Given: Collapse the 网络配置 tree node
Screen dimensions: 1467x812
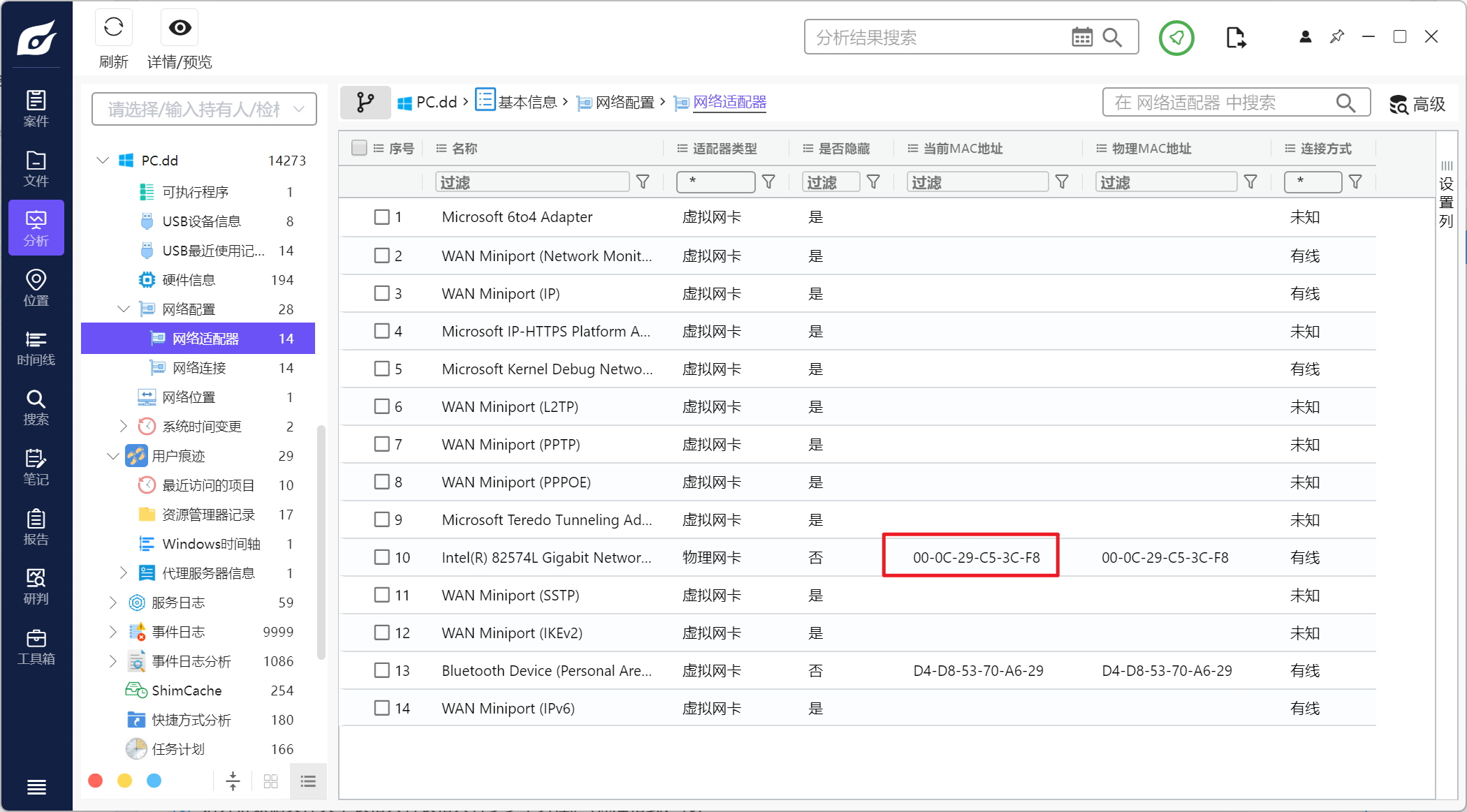Looking at the screenshot, I should (x=124, y=309).
